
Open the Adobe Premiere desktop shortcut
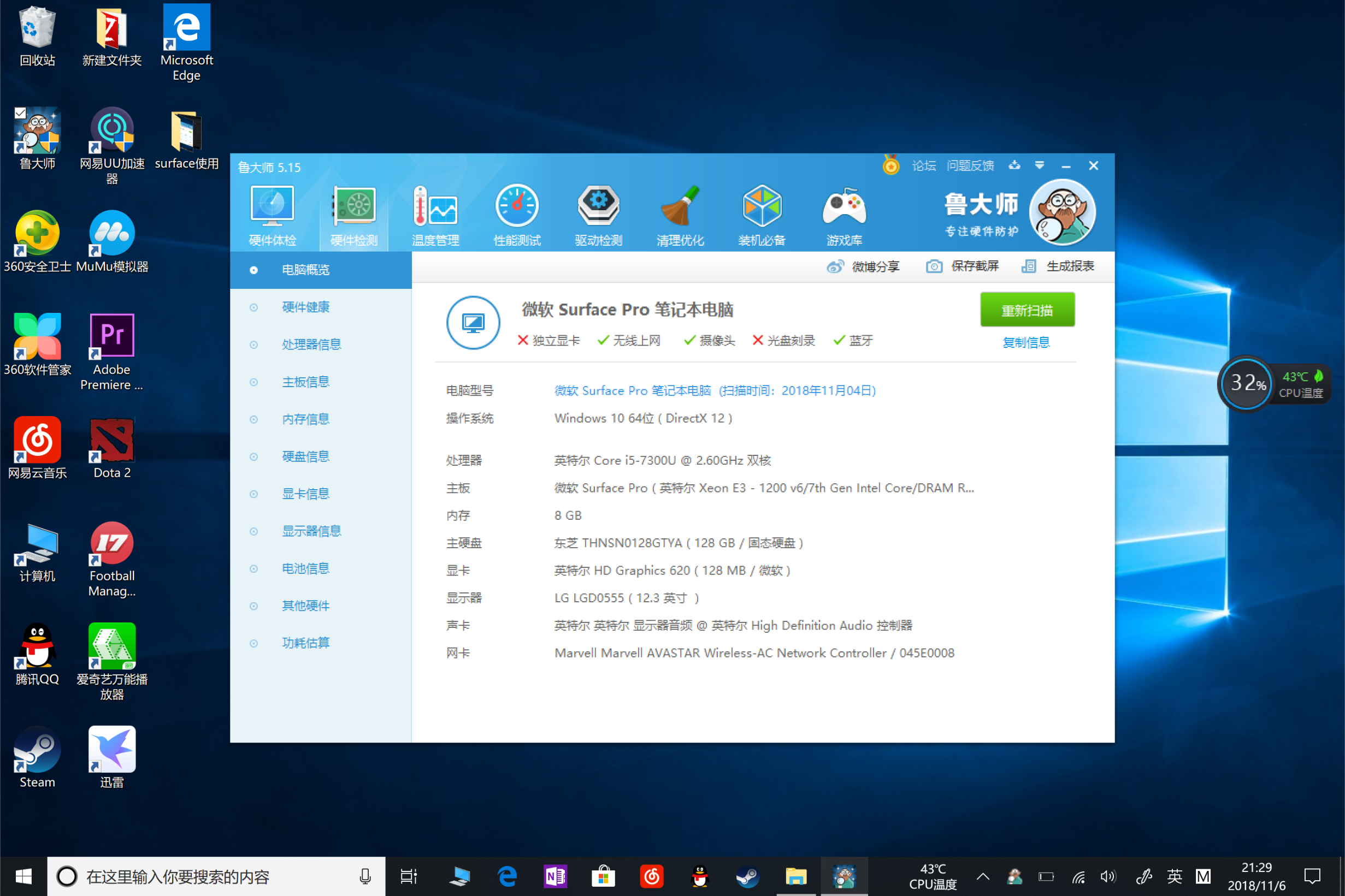point(112,352)
